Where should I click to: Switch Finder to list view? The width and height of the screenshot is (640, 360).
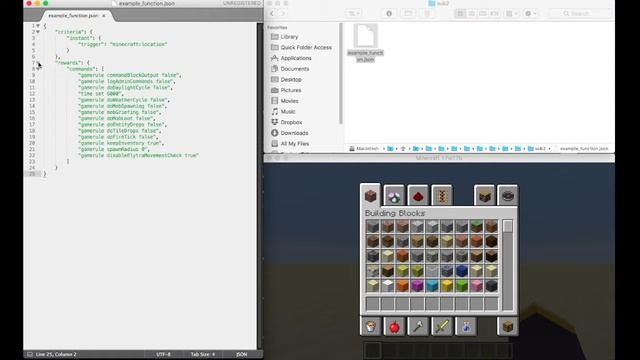pos(471,13)
